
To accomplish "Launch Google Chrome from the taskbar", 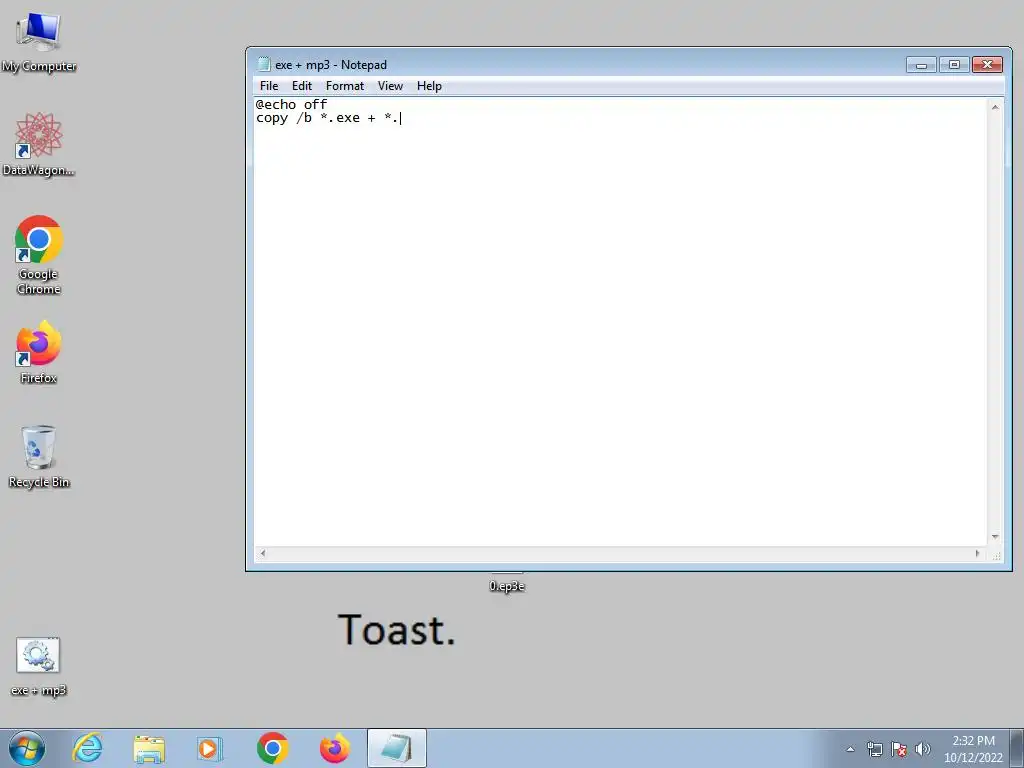I will pos(272,748).
